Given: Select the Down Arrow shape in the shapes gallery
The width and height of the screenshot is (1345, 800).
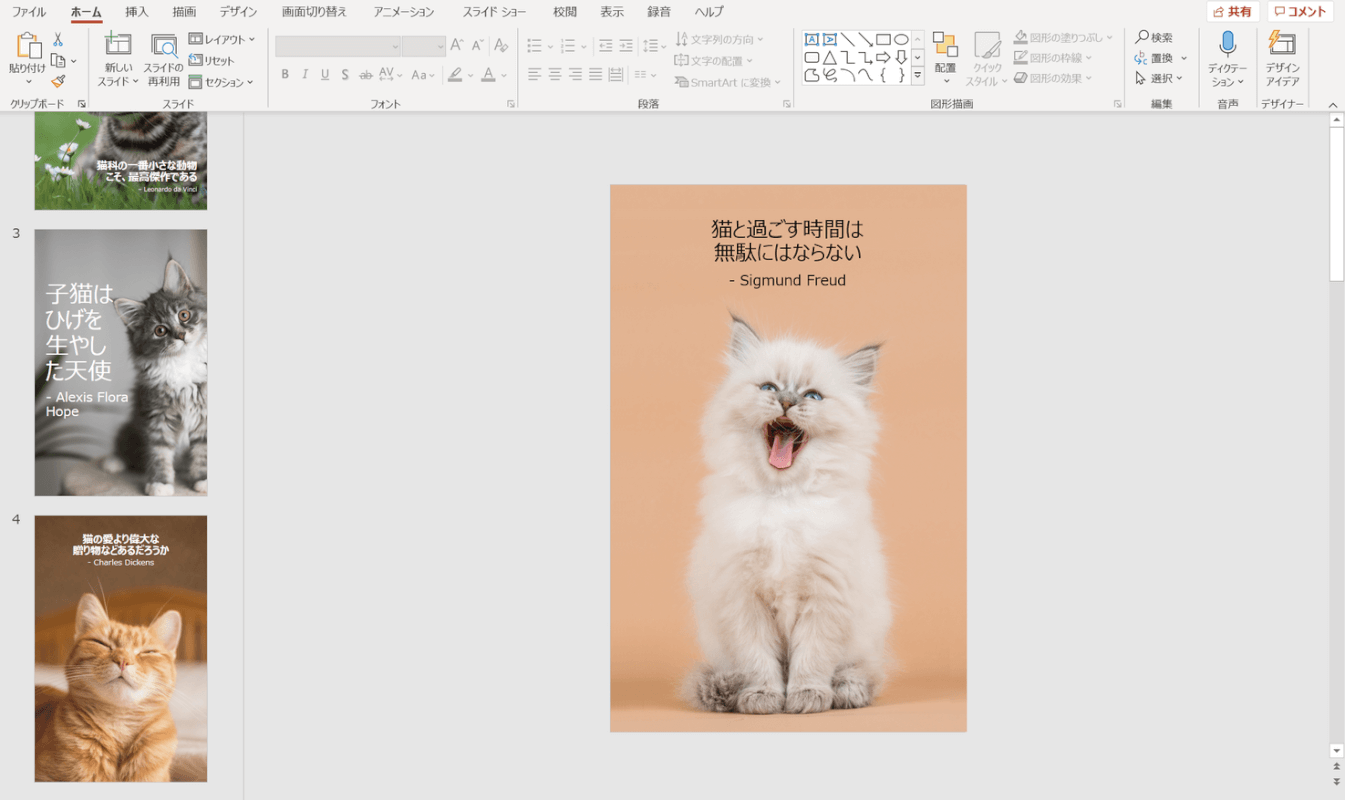Looking at the screenshot, I should coord(901,57).
